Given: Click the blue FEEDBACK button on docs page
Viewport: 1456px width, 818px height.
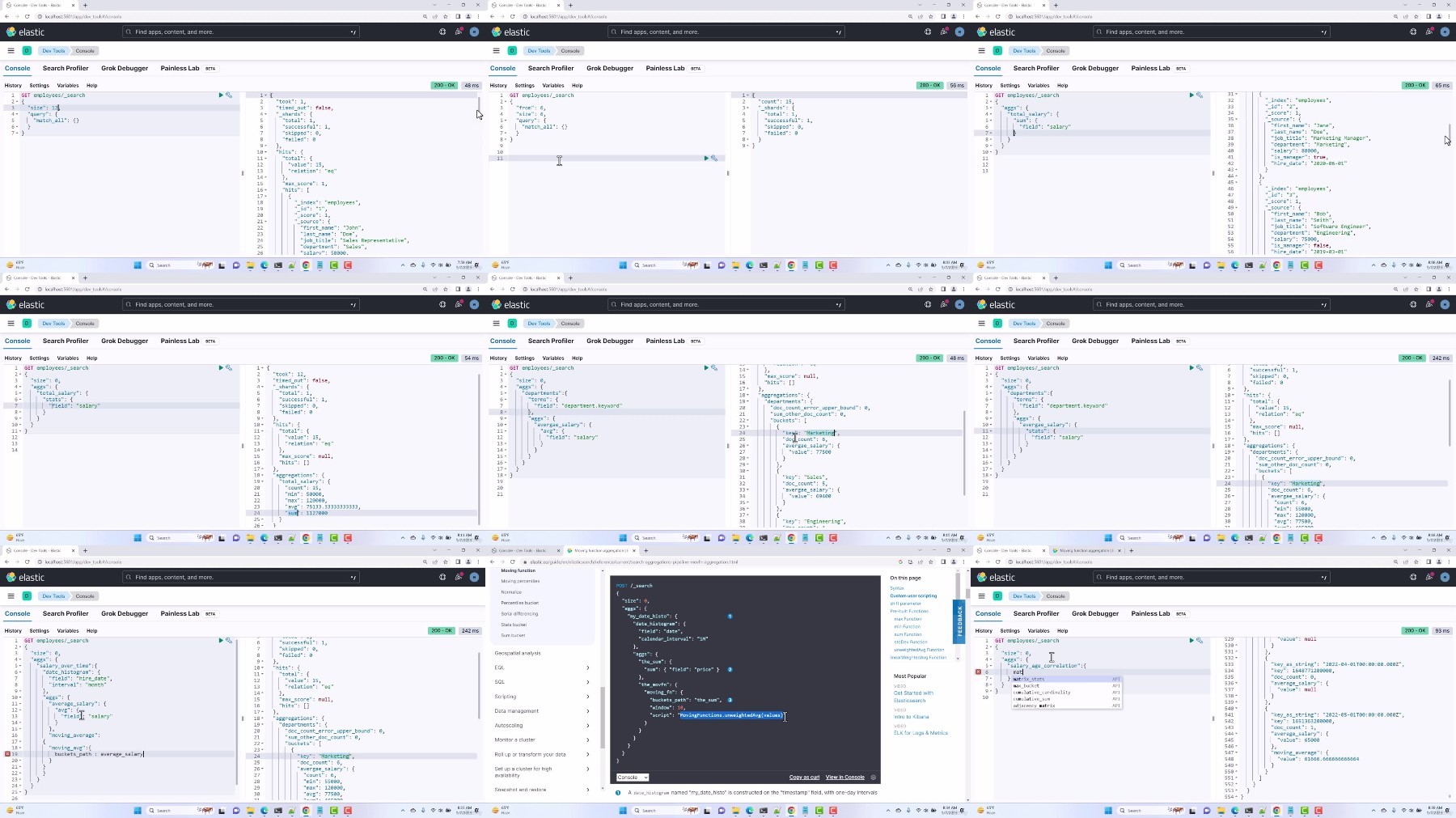Looking at the screenshot, I should (960, 621).
